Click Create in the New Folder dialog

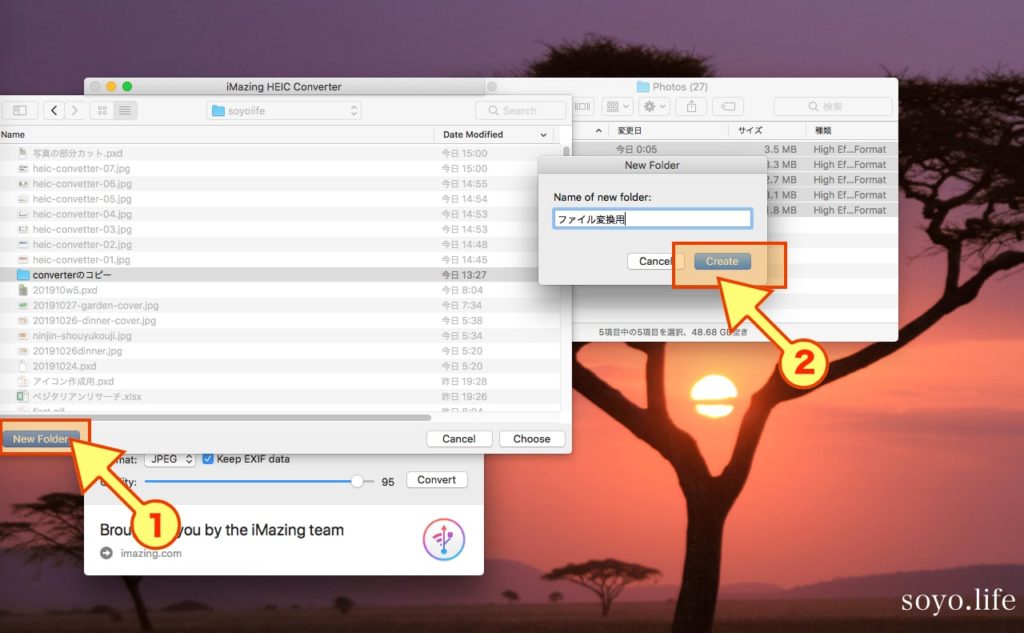pyautogui.click(x=722, y=261)
